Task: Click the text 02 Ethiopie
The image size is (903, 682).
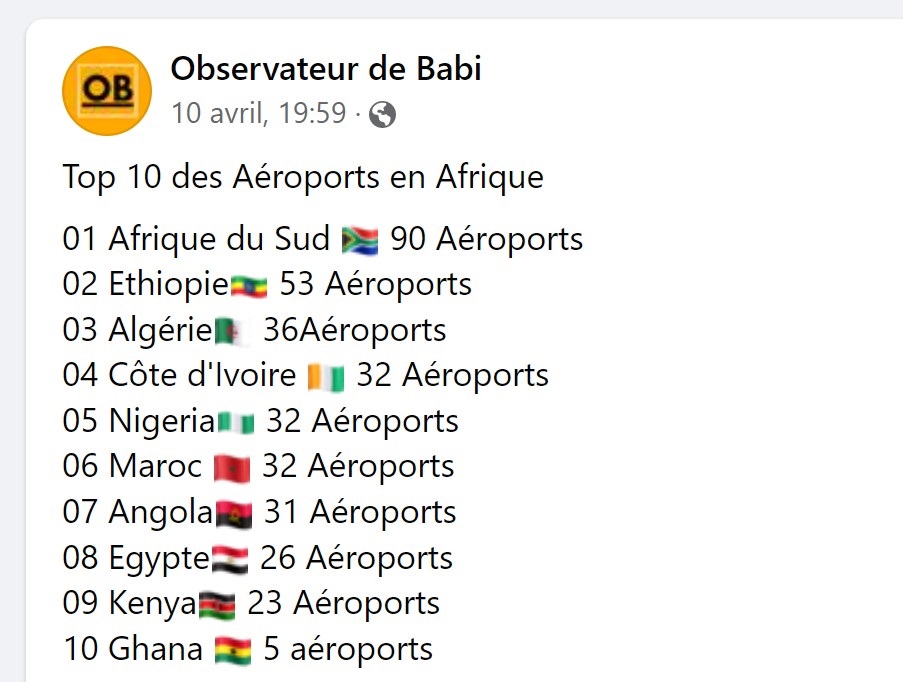Action: [x=146, y=285]
